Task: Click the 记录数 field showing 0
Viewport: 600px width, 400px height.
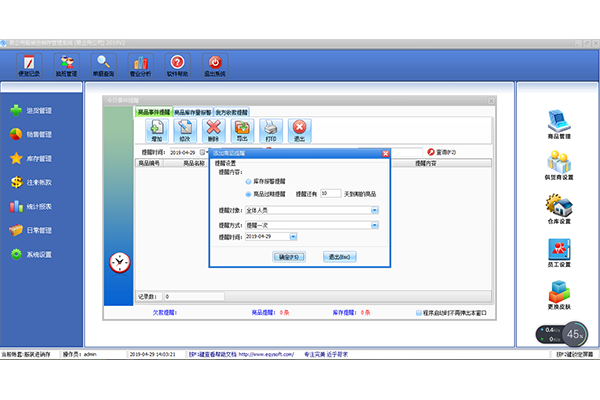Action: 194,297
